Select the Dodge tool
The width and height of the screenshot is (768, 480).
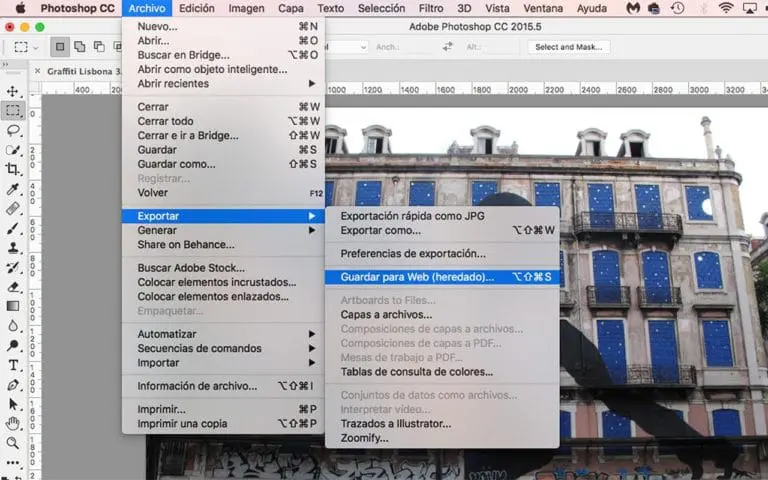click(13, 345)
